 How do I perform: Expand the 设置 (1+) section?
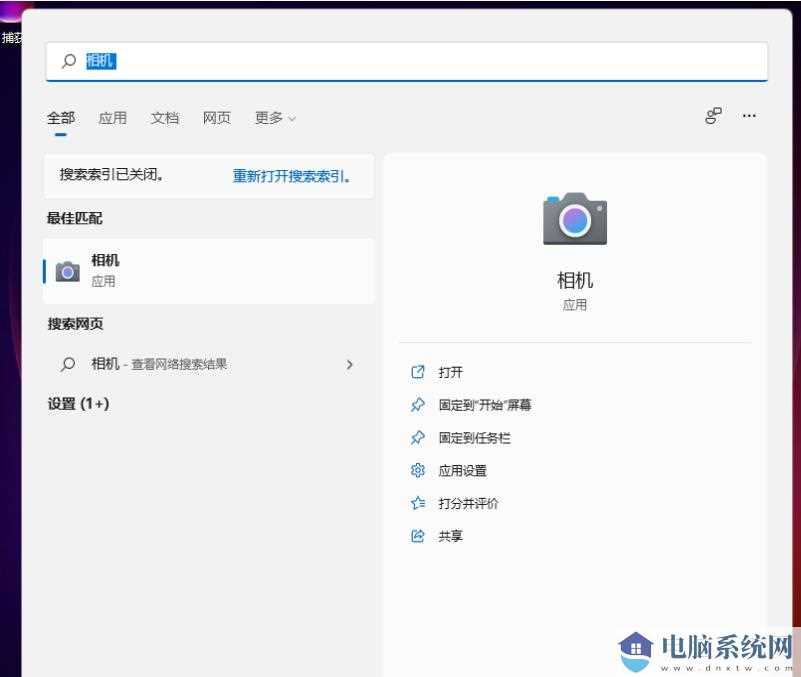point(77,402)
